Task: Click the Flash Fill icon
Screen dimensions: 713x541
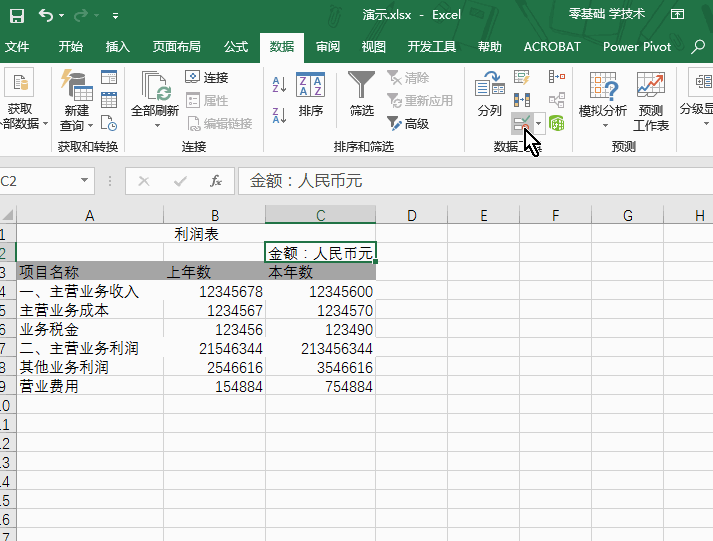Action: [x=522, y=77]
